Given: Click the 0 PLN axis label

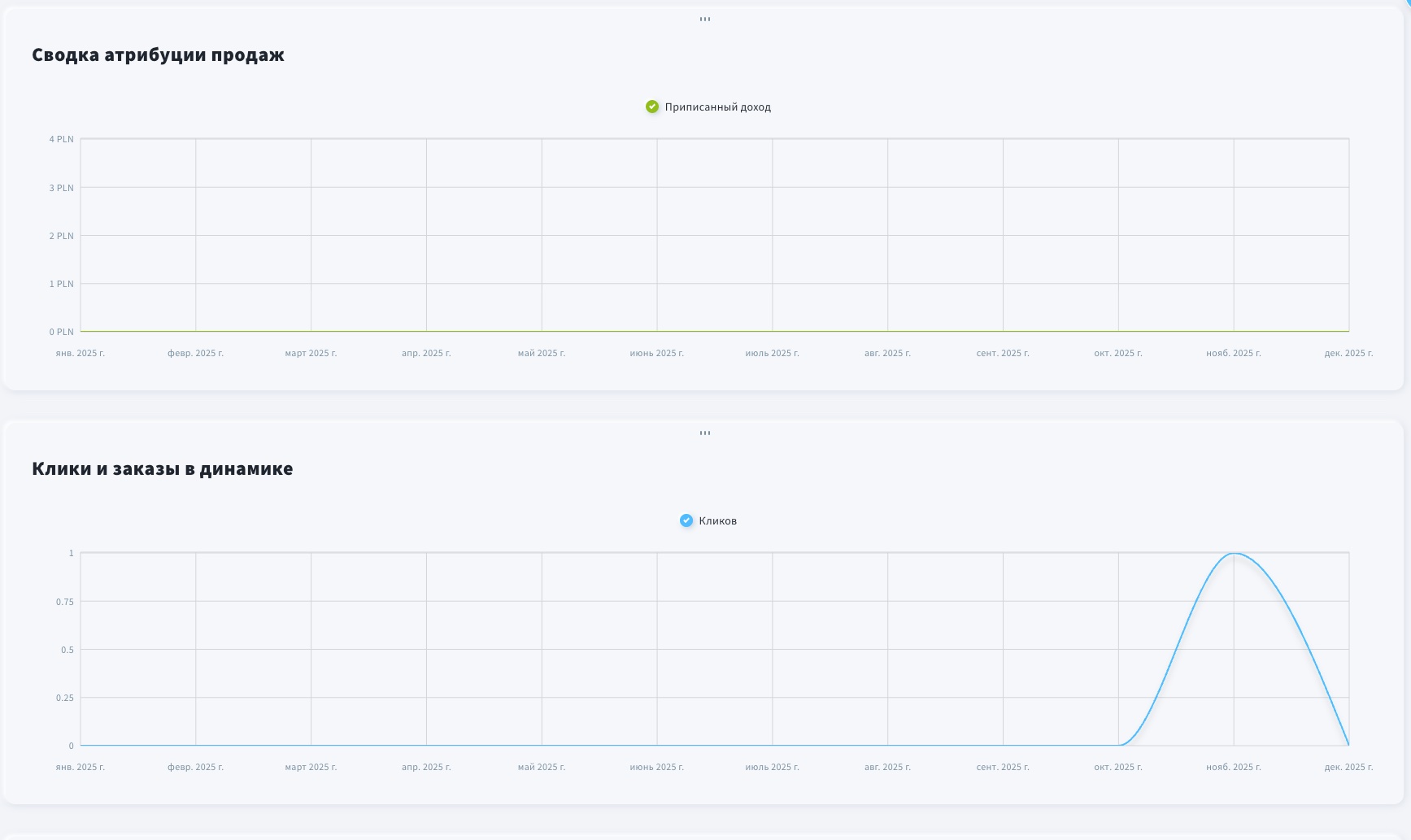Looking at the screenshot, I should coord(61,332).
